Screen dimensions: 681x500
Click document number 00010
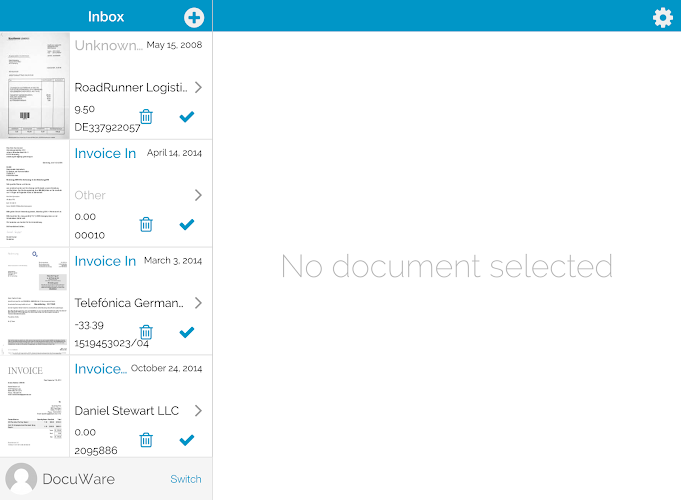point(89,235)
